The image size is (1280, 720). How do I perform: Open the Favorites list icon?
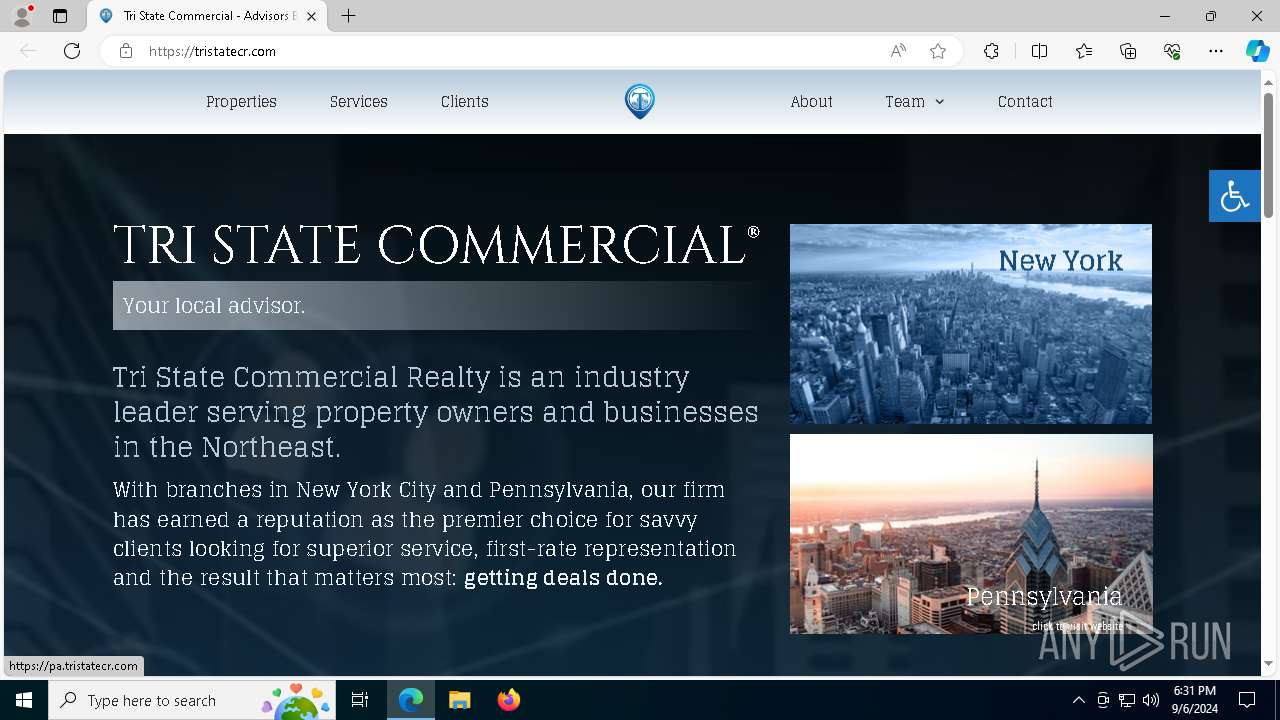(1084, 51)
